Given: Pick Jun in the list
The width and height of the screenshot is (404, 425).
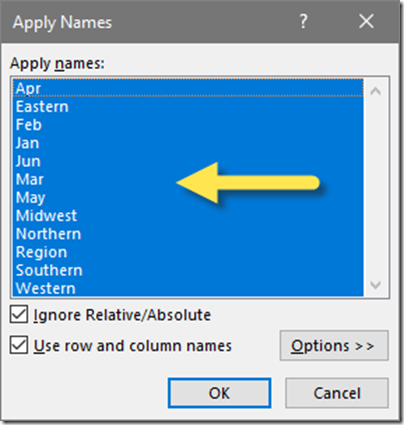Looking at the screenshot, I should pyautogui.click(x=188, y=161).
